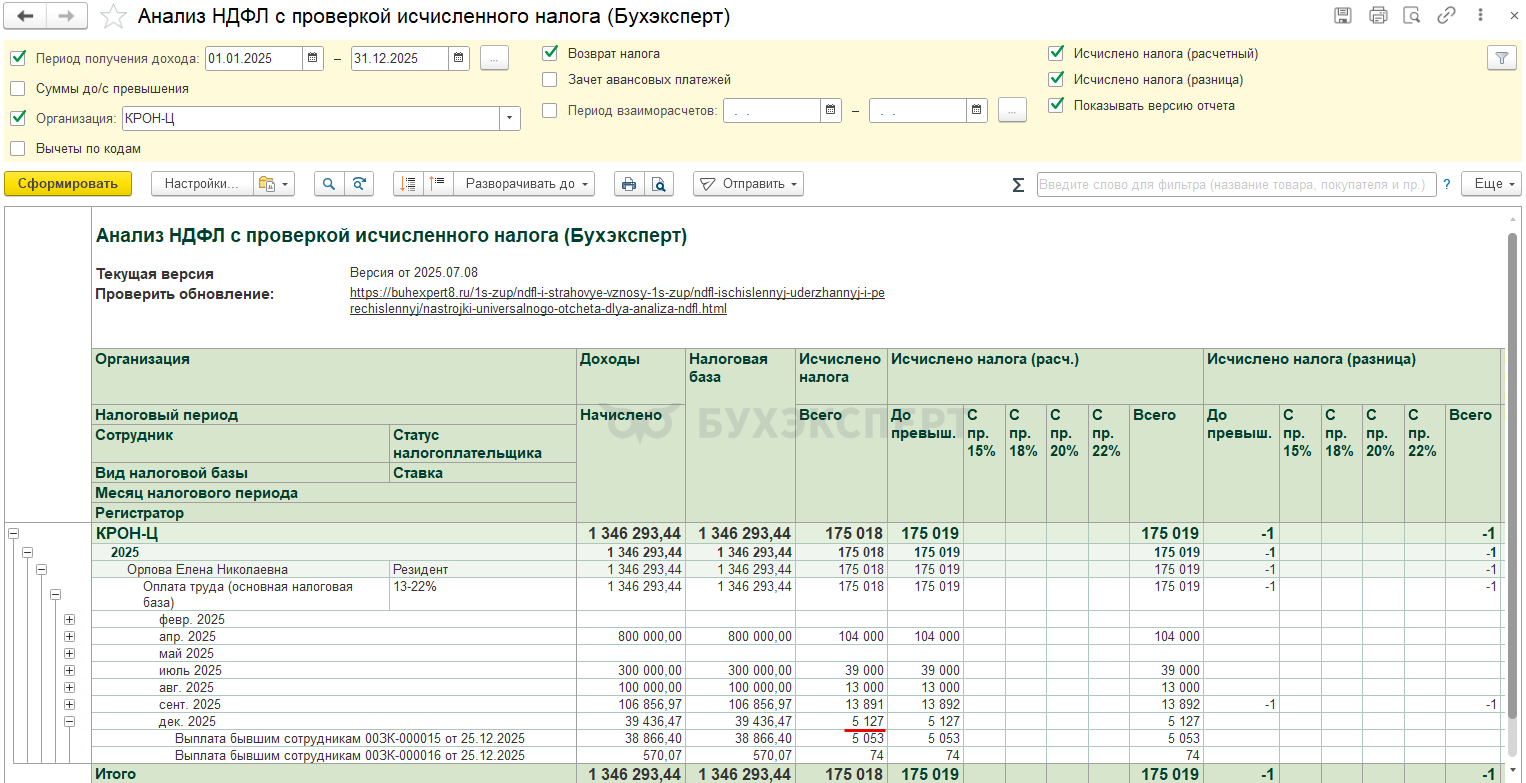This screenshot has height=783, width=1526.
Task: Click the sigma sum icon
Action: pyautogui.click(x=1018, y=185)
